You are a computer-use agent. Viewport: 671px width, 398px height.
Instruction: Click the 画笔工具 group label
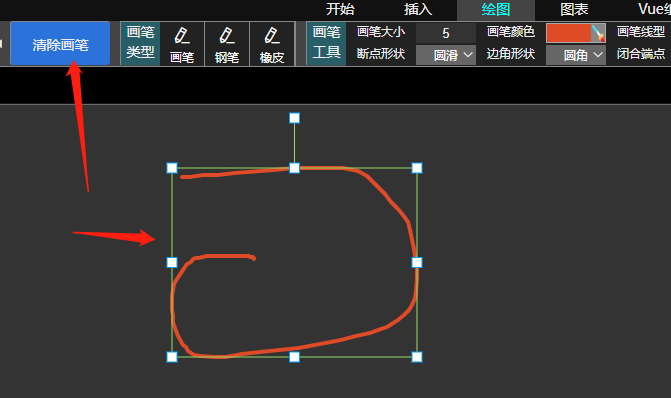(x=327, y=43)
